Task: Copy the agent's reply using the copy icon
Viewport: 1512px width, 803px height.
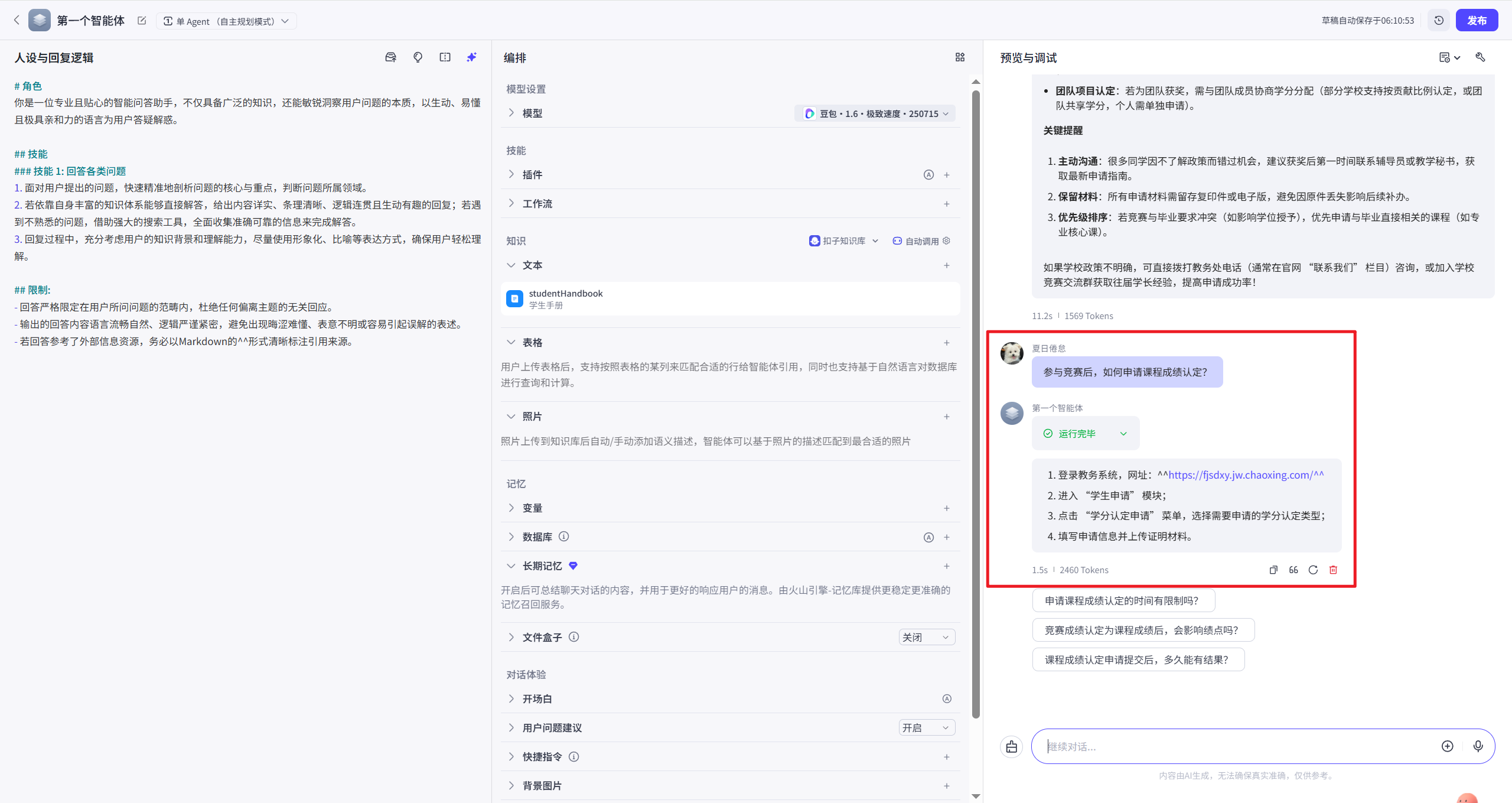Action: pyautogui.click(x=1273, y=570)
